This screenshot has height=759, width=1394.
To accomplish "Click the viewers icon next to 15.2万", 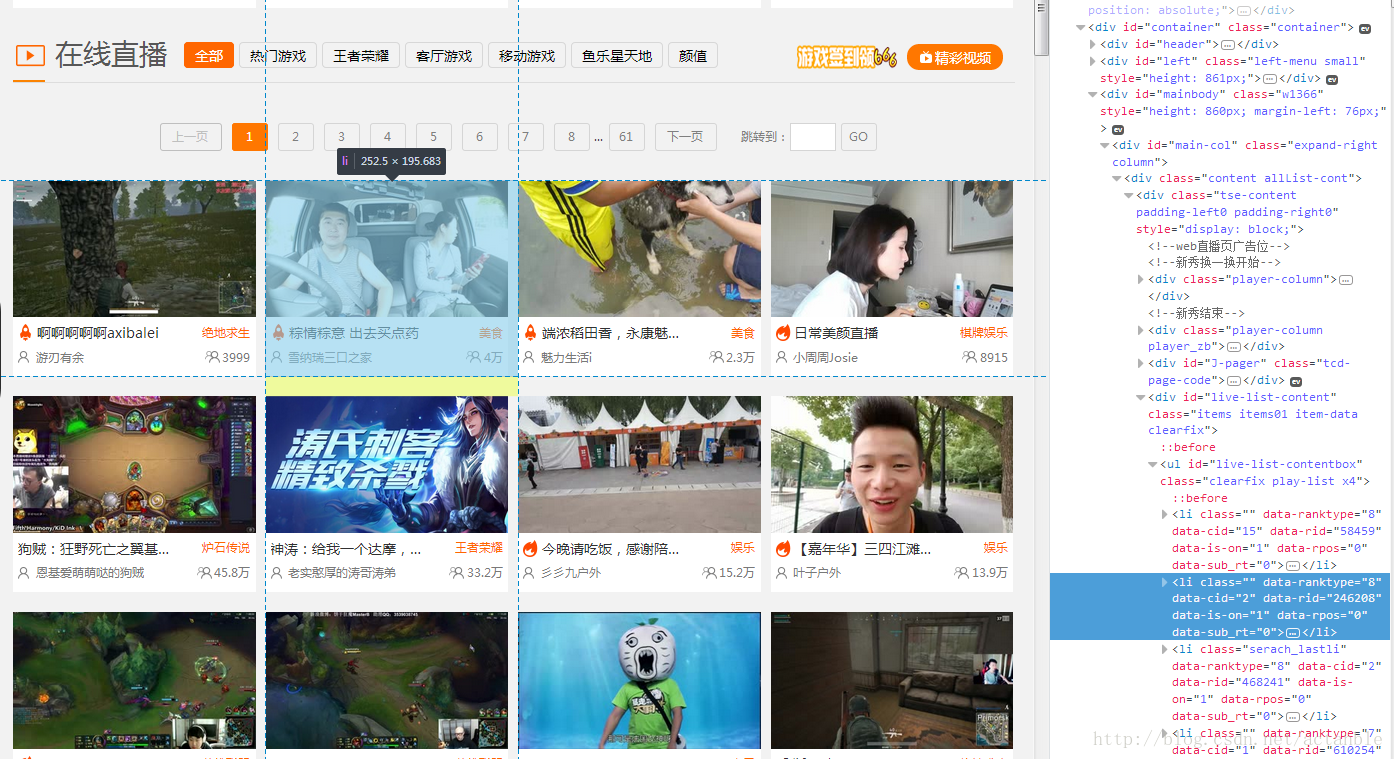I will pyautogui.click(x=709, y=573).
